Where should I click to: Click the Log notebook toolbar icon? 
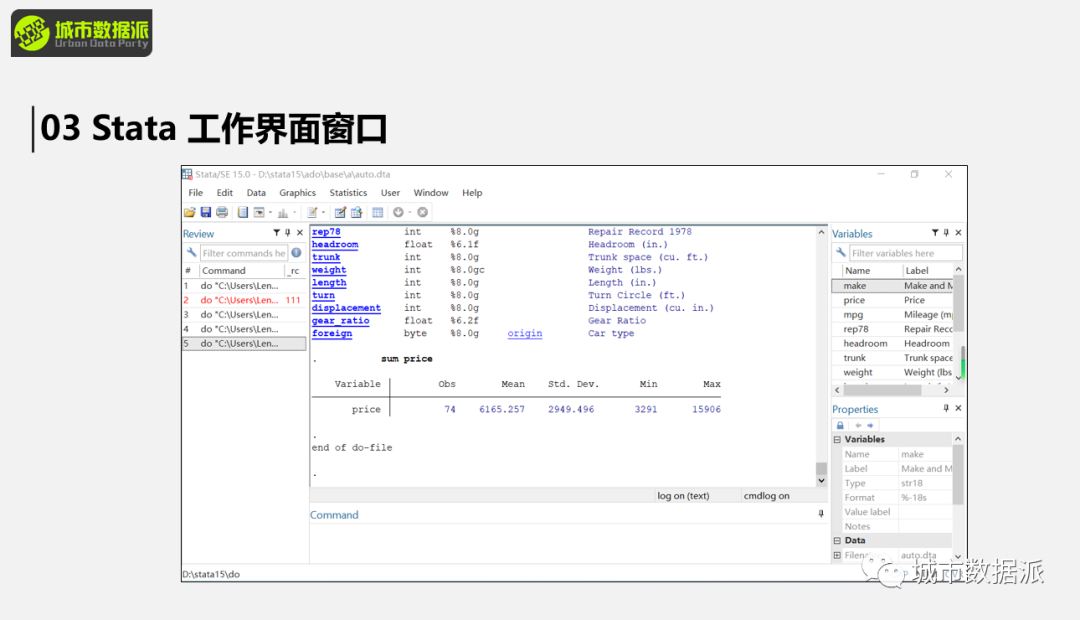[x=242, y=212]
